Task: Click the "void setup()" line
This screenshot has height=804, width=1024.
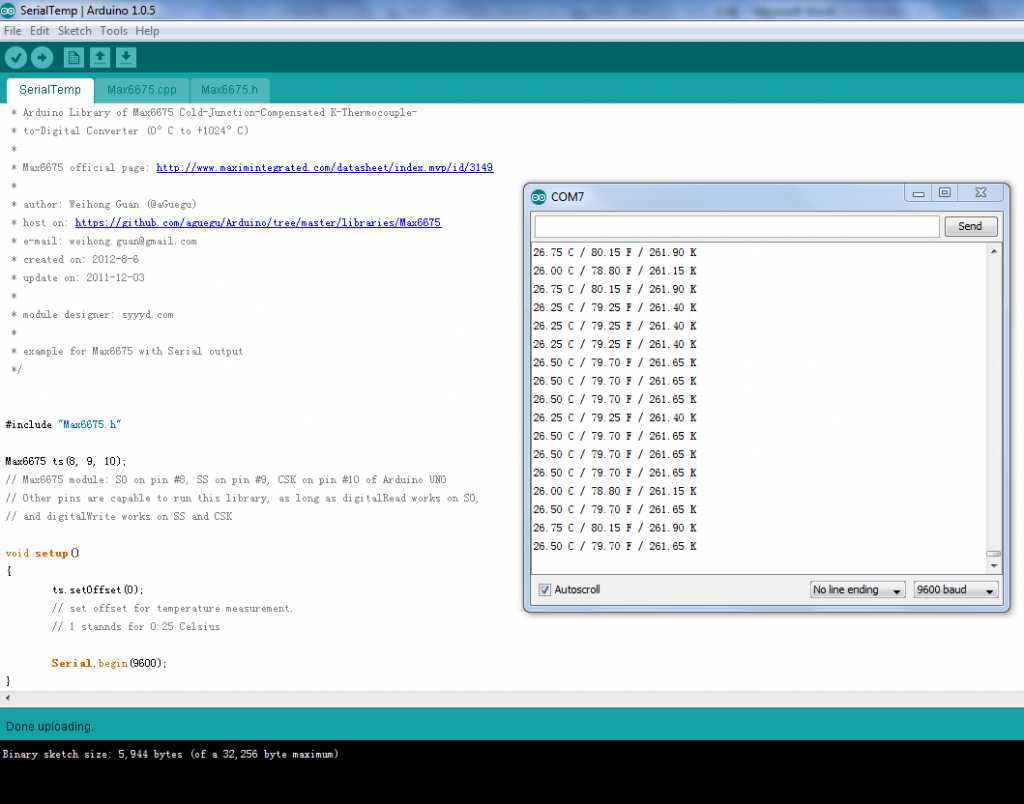Action: (x=42, y=553)
